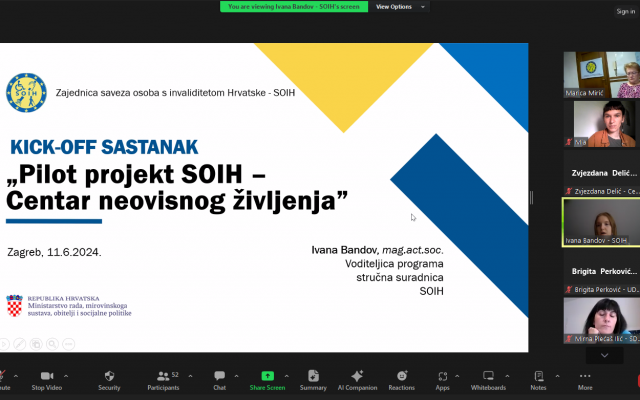This screenshot has width=640, height=400.
Task: Click 'Voditeljica programa' text on slide
Action: 394,264
